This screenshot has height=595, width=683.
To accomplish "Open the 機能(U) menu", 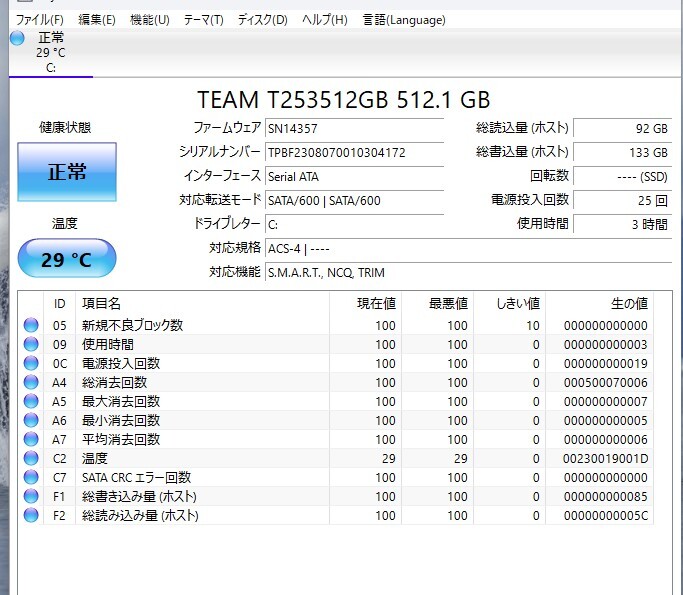I will (149, 20).
